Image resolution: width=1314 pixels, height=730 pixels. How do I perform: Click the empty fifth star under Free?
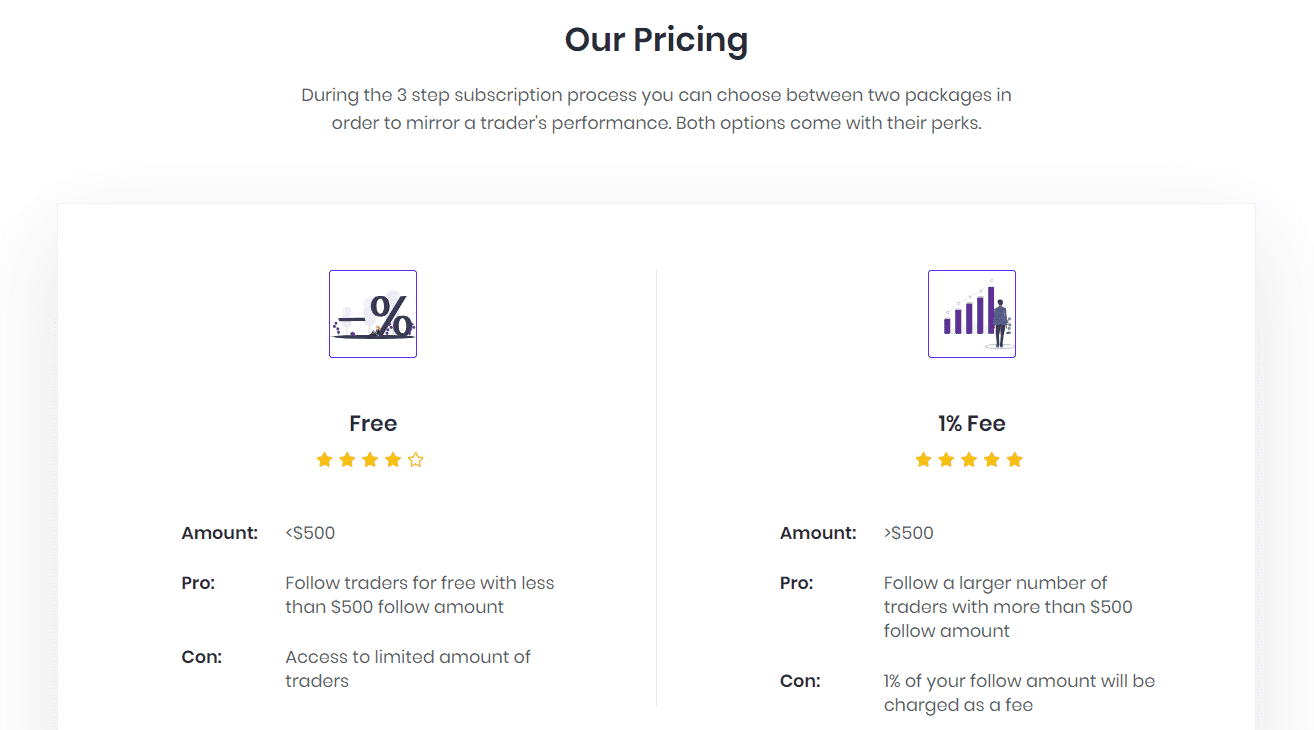416,460
